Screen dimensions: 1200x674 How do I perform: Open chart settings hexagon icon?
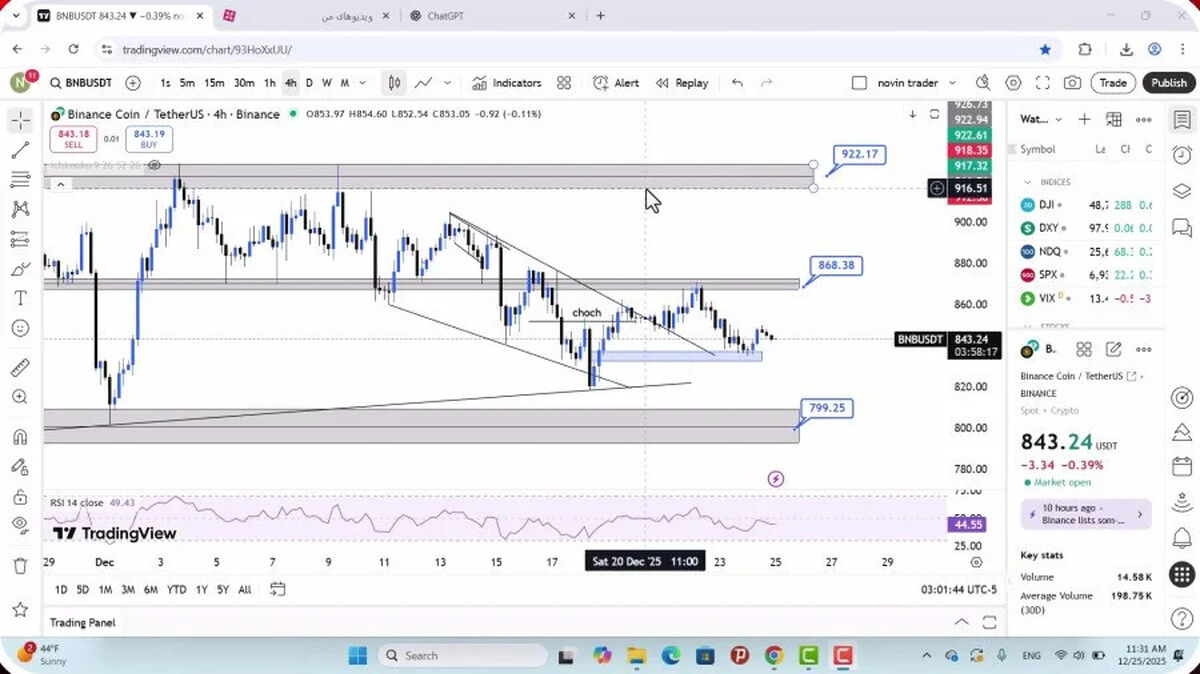pos(1013,83)
